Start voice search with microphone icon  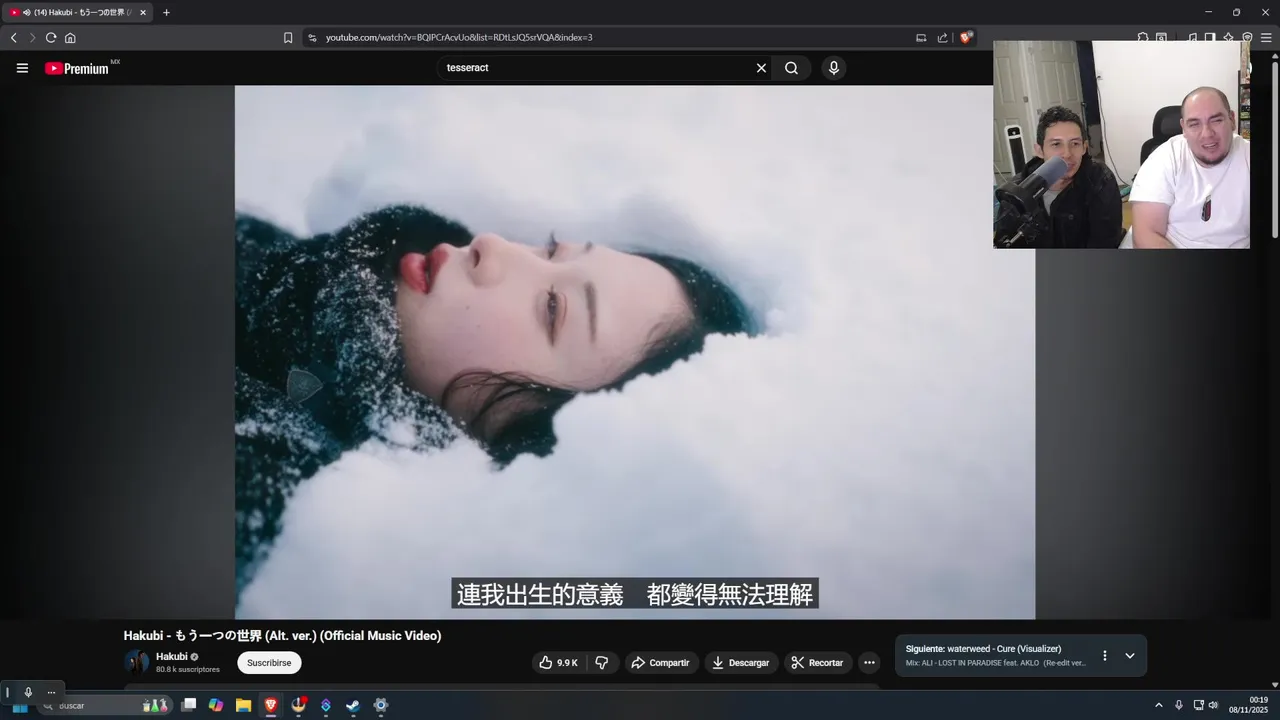[x=833, y=68]
